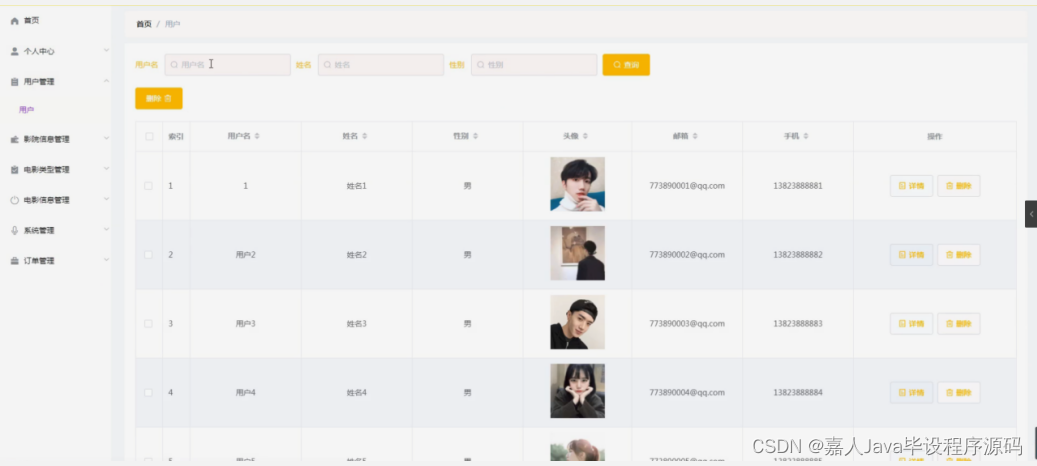The image size is (1037, 466).
Task: Collapse the 用户管理 menu chevron
Action: pyautogui.click(x=106, y=81)
